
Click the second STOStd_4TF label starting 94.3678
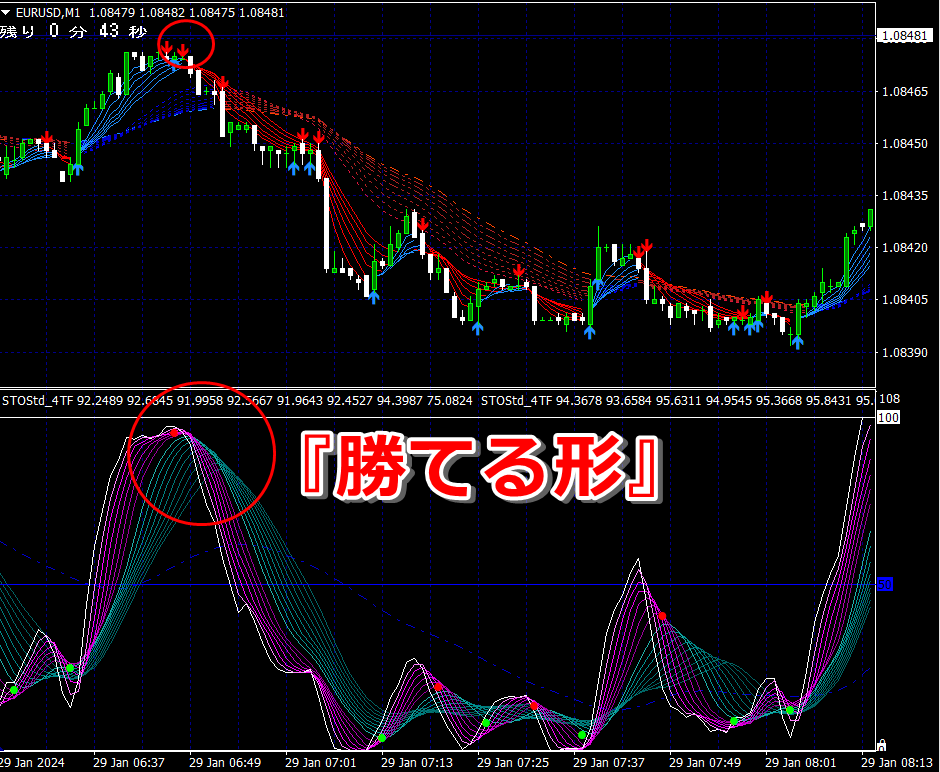pos(677,400)
